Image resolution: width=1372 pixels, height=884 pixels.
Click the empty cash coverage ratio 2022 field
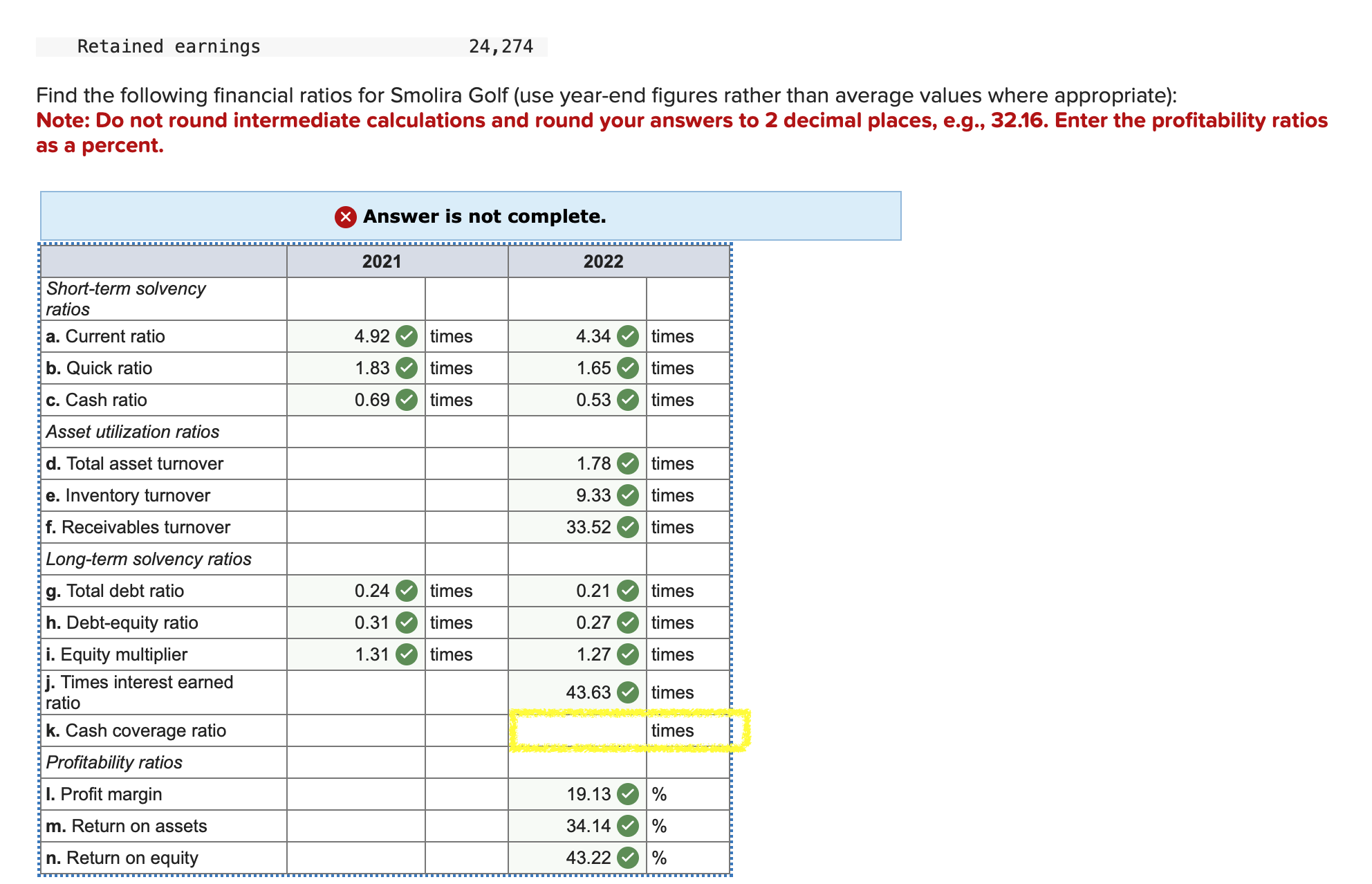[577, 730]
